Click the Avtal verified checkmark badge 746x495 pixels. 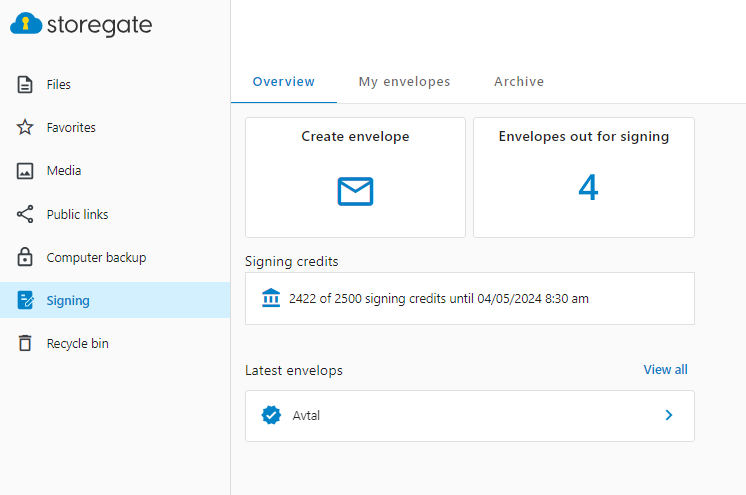(x=271, y=415)
